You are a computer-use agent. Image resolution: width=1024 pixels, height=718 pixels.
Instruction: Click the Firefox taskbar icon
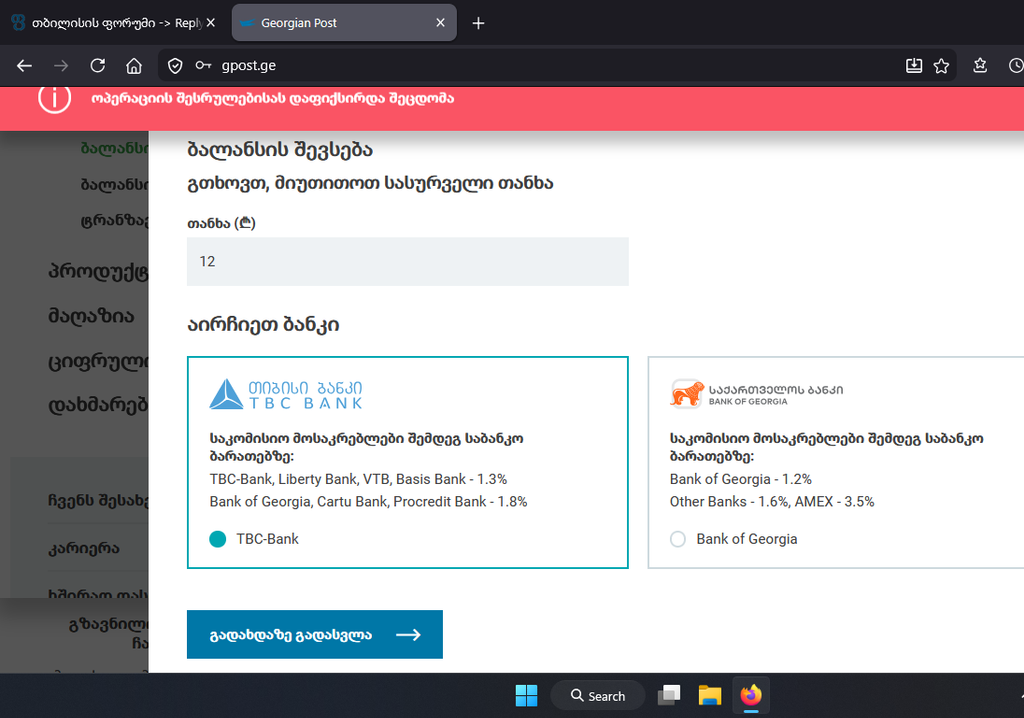pyautogui.click(x=751, y=695)
